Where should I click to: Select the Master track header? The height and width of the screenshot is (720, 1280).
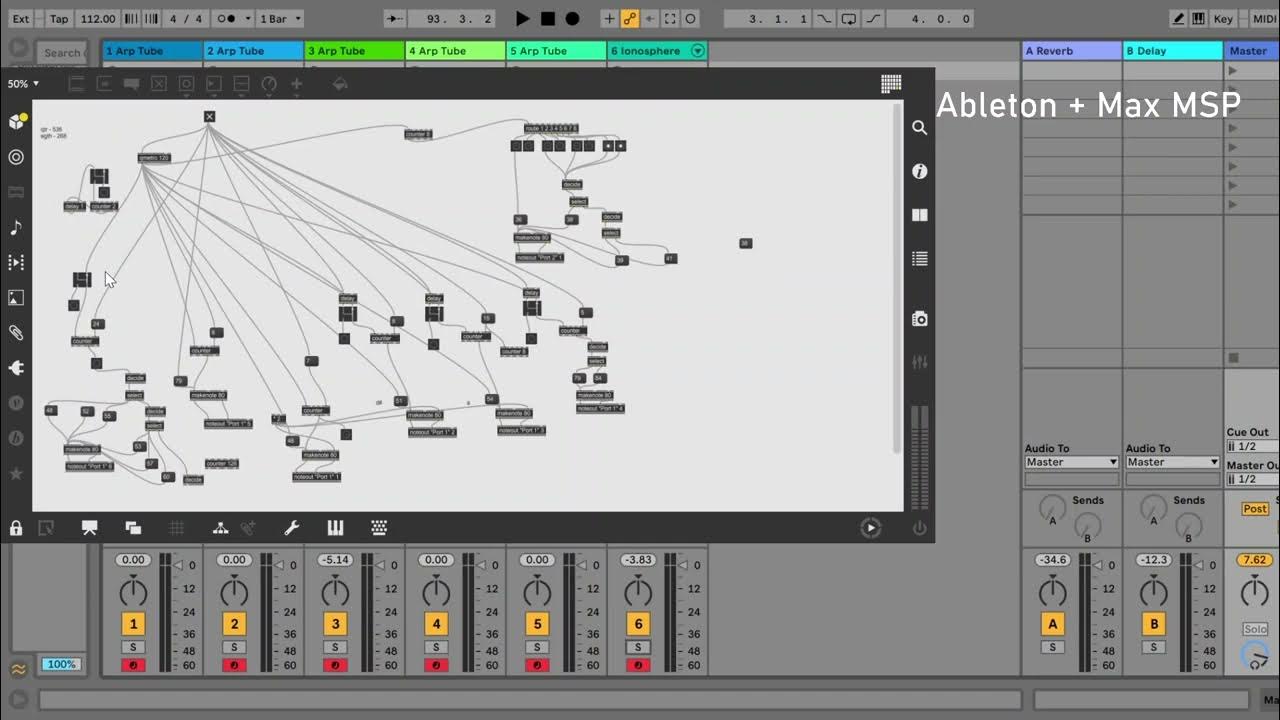point(1252,51)
